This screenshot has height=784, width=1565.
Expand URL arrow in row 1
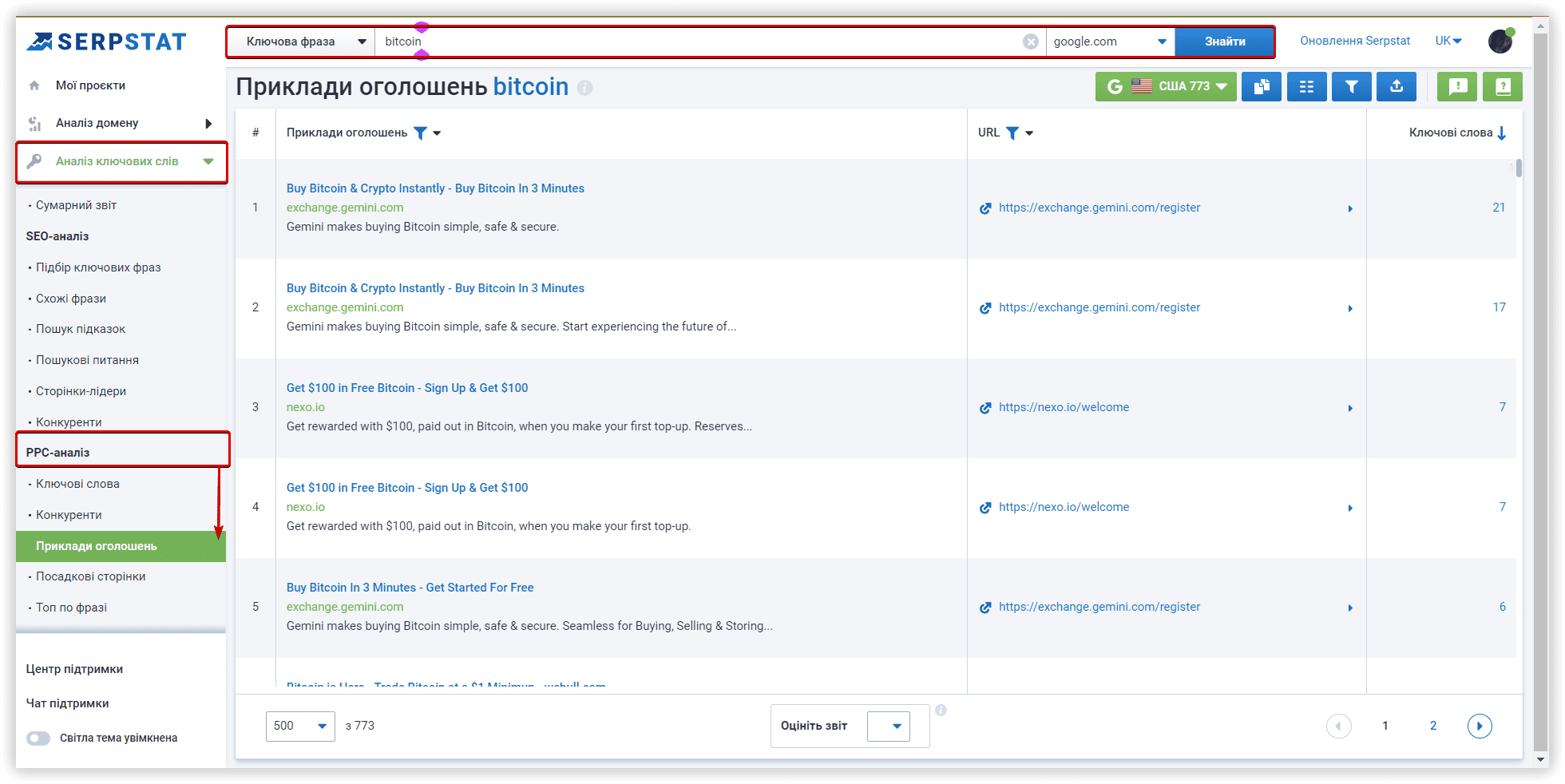[x=1350, y=208]
